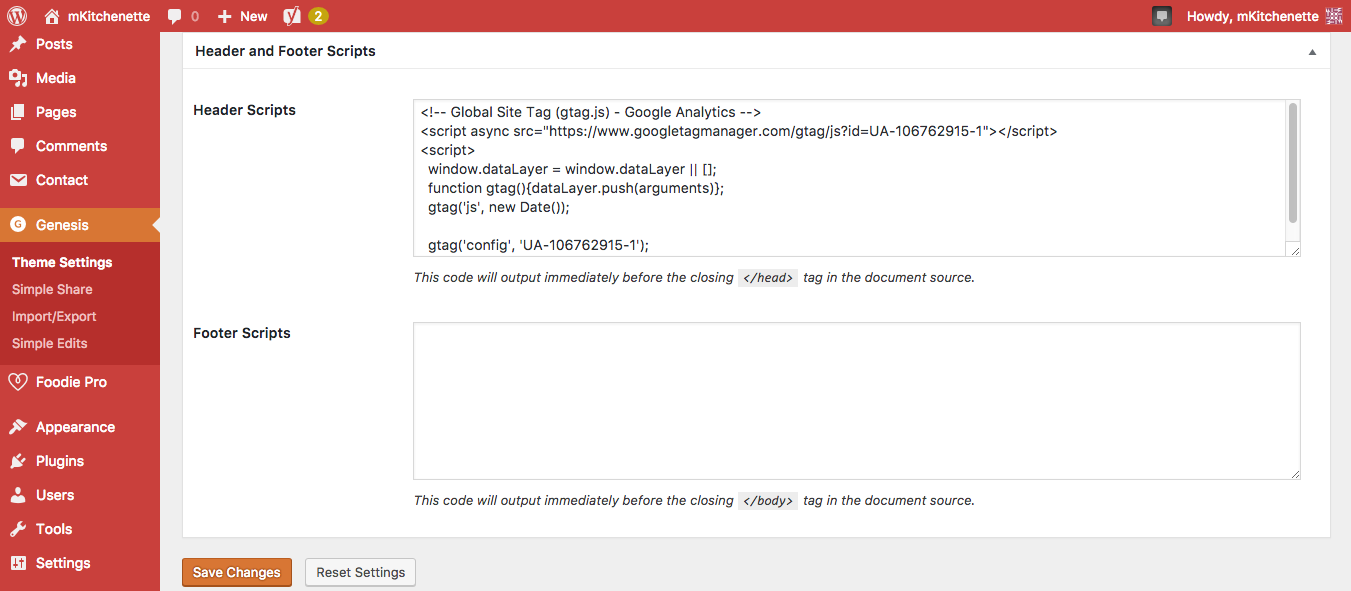The image size is (1351, 591).
Task: Click the WordPress logo icon
Action: coord(16,16)
